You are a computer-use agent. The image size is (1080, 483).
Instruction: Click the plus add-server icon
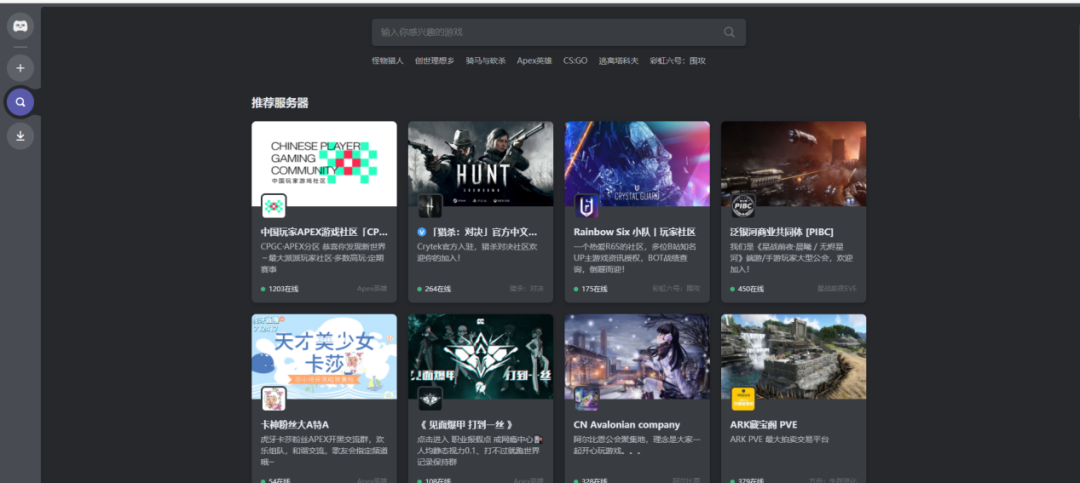tap(20, 68)
